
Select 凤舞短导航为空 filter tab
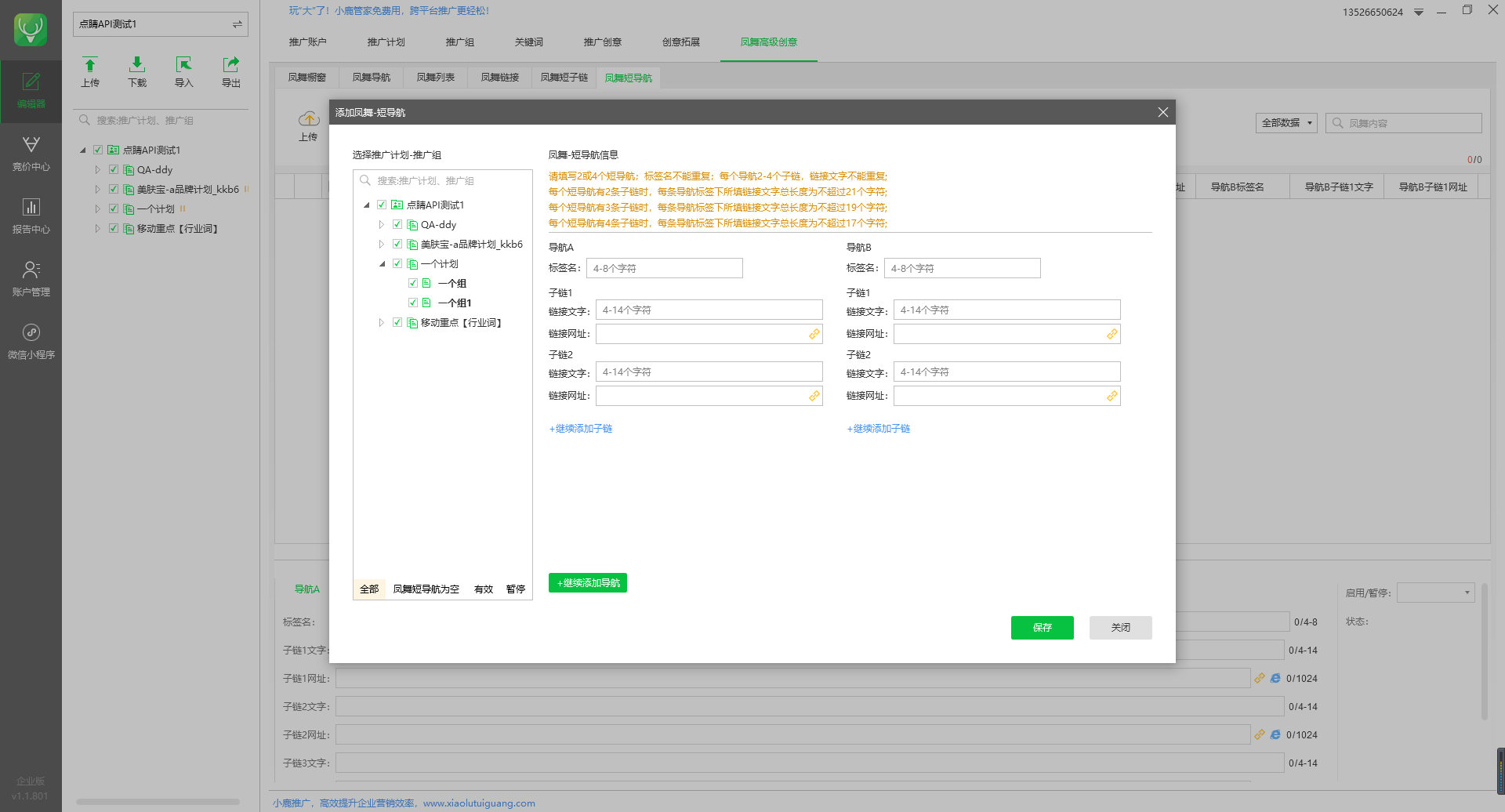[x=426, y=589]
